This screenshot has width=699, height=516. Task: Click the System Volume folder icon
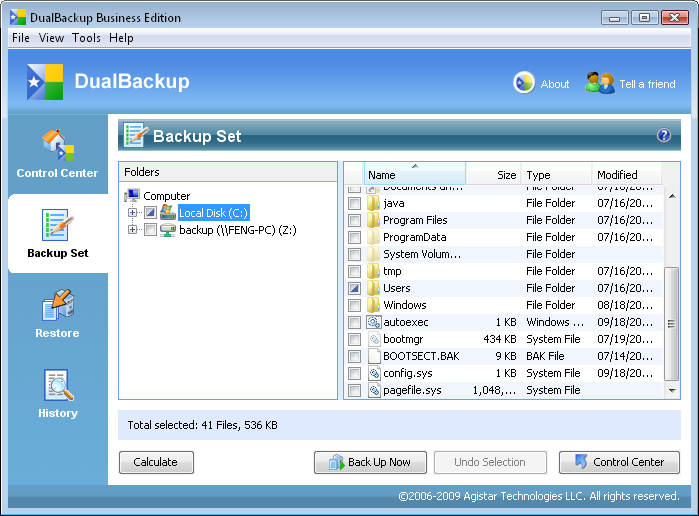coord(373,254)
